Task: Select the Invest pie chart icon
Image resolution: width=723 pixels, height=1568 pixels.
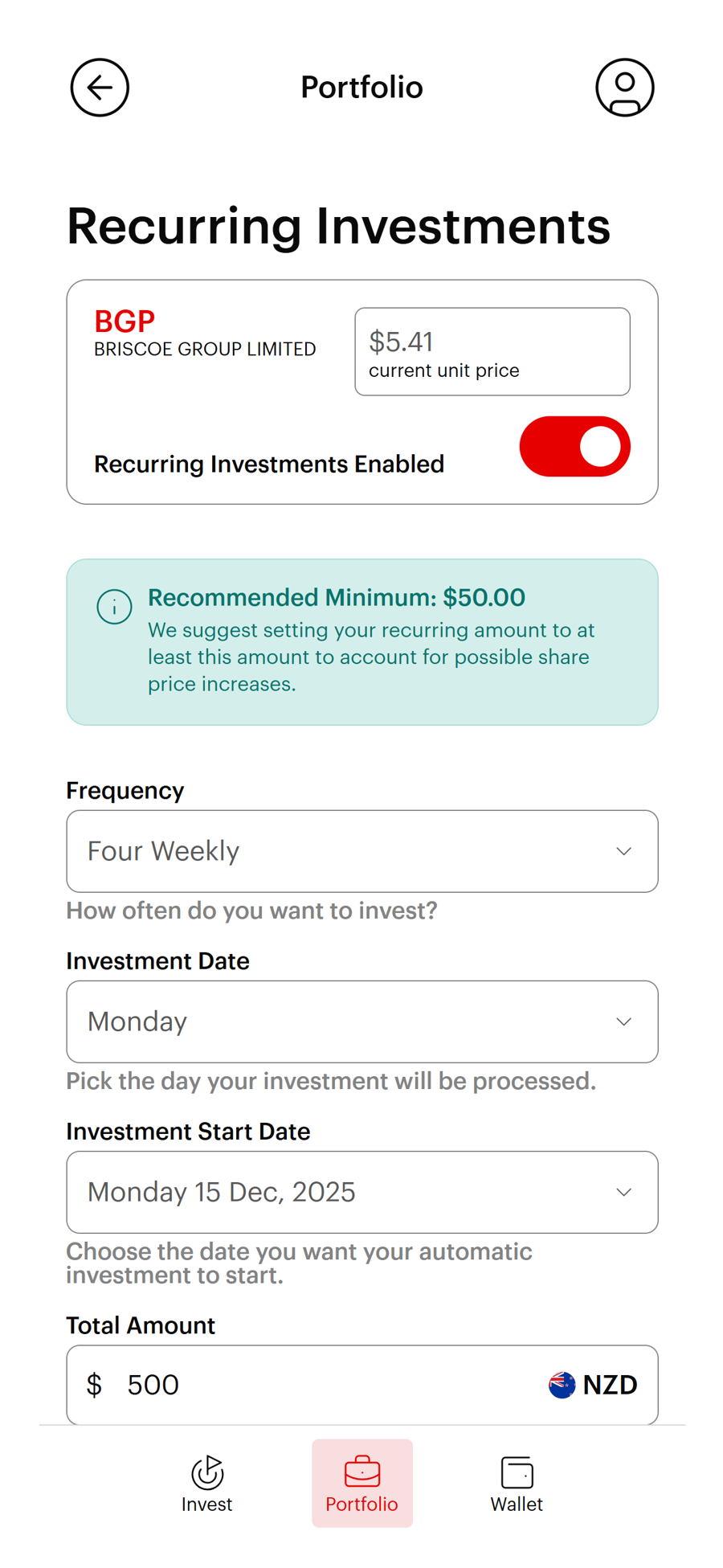Action: coord(206,1472)
